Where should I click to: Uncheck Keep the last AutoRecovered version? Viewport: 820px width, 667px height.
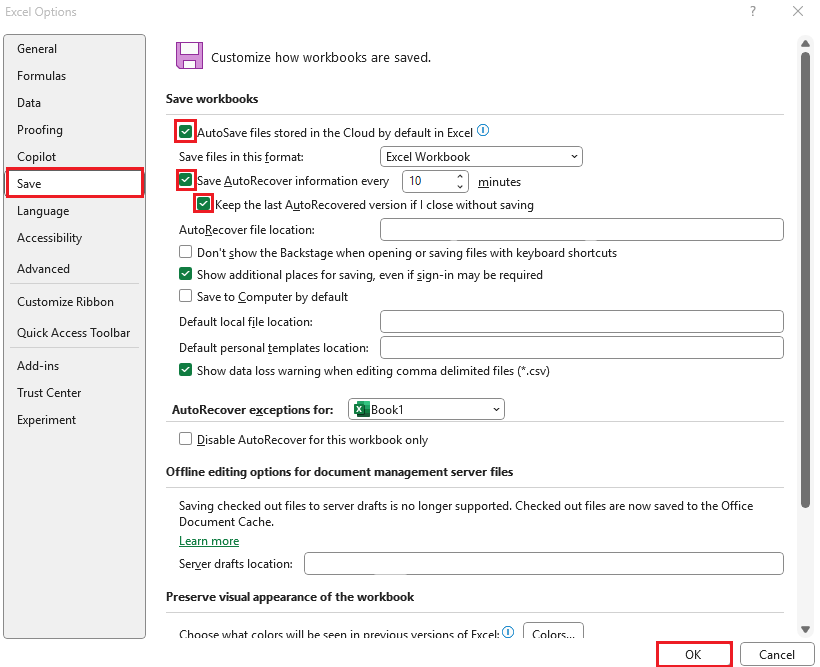click(203, 204)
